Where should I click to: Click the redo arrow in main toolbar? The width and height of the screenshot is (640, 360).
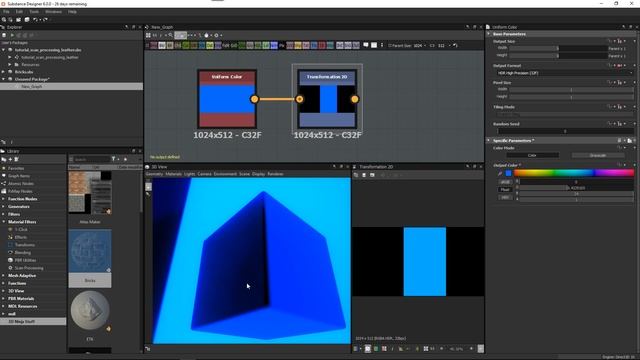click(x=45, y=20)
